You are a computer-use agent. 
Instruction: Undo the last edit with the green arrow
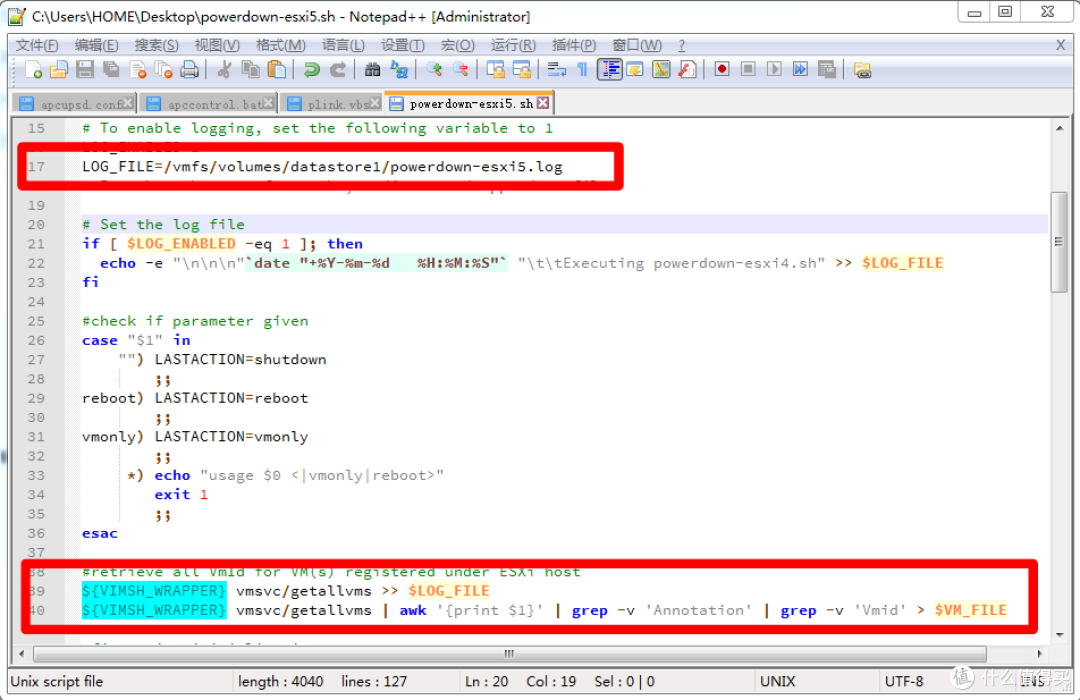(x=311, y=69)
